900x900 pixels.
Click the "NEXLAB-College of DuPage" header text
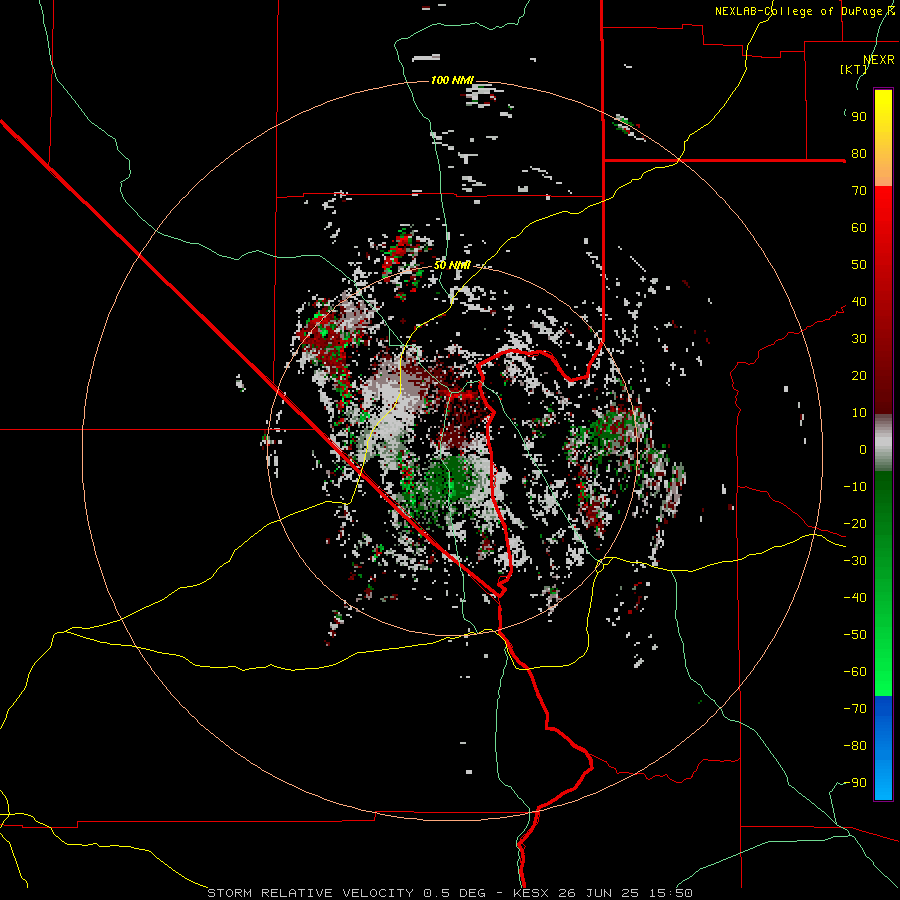(x=799, y=11)
